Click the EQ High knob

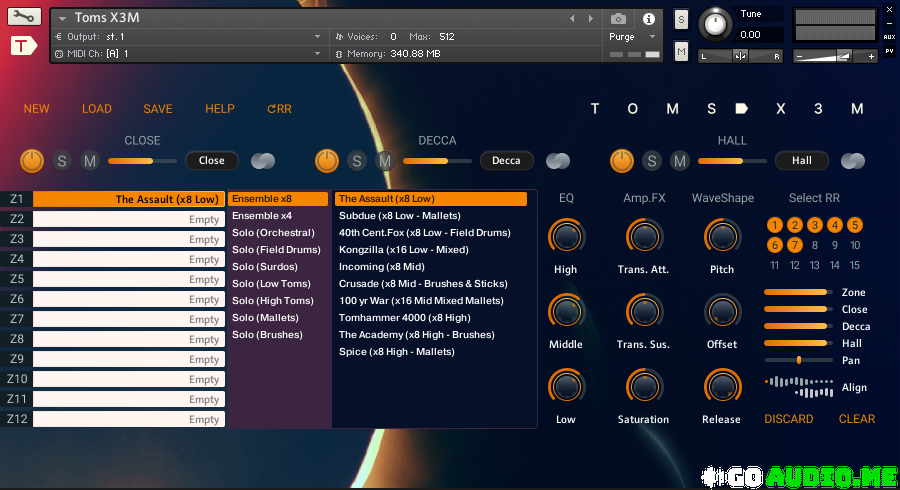(566, 236)
